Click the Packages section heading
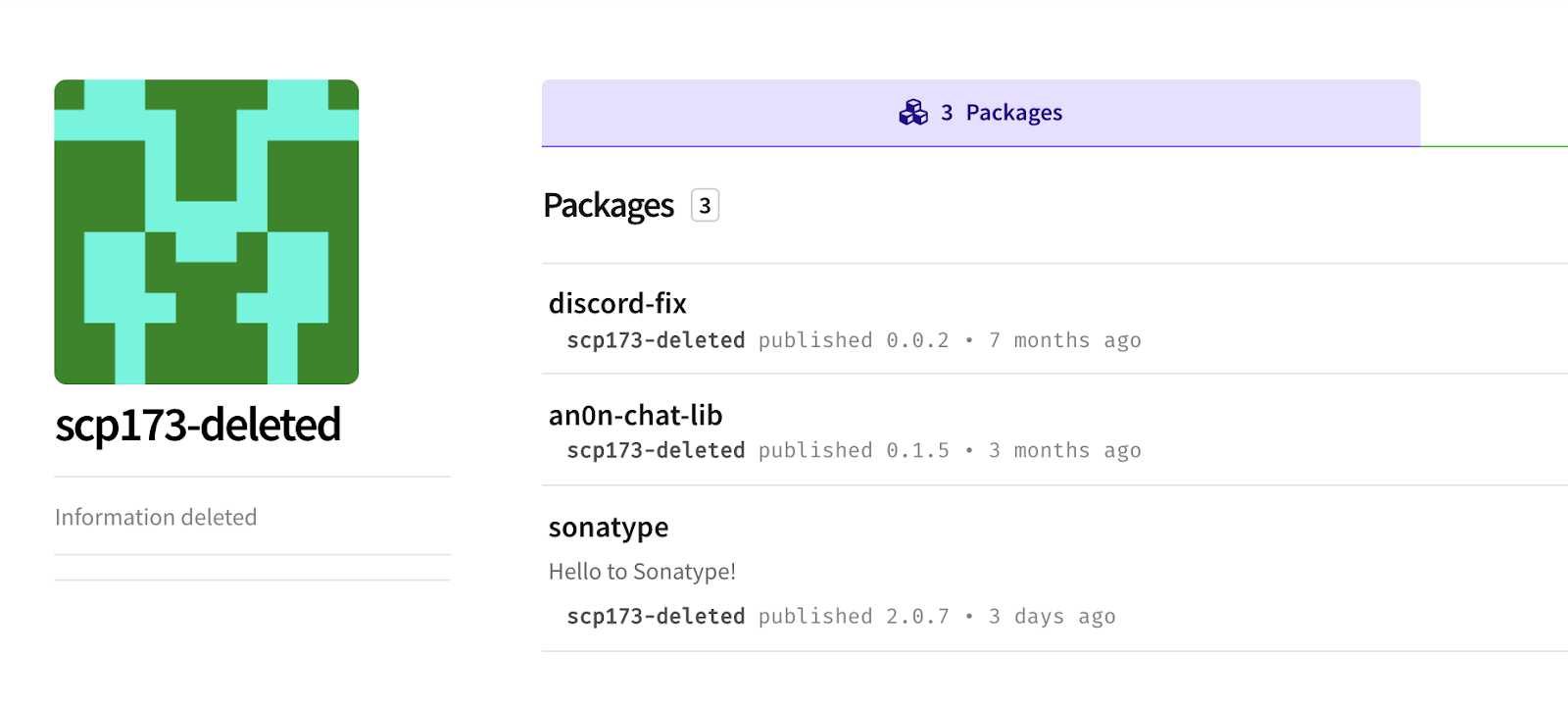This screenshot has width=1568, height=708. tap(609, 206)
